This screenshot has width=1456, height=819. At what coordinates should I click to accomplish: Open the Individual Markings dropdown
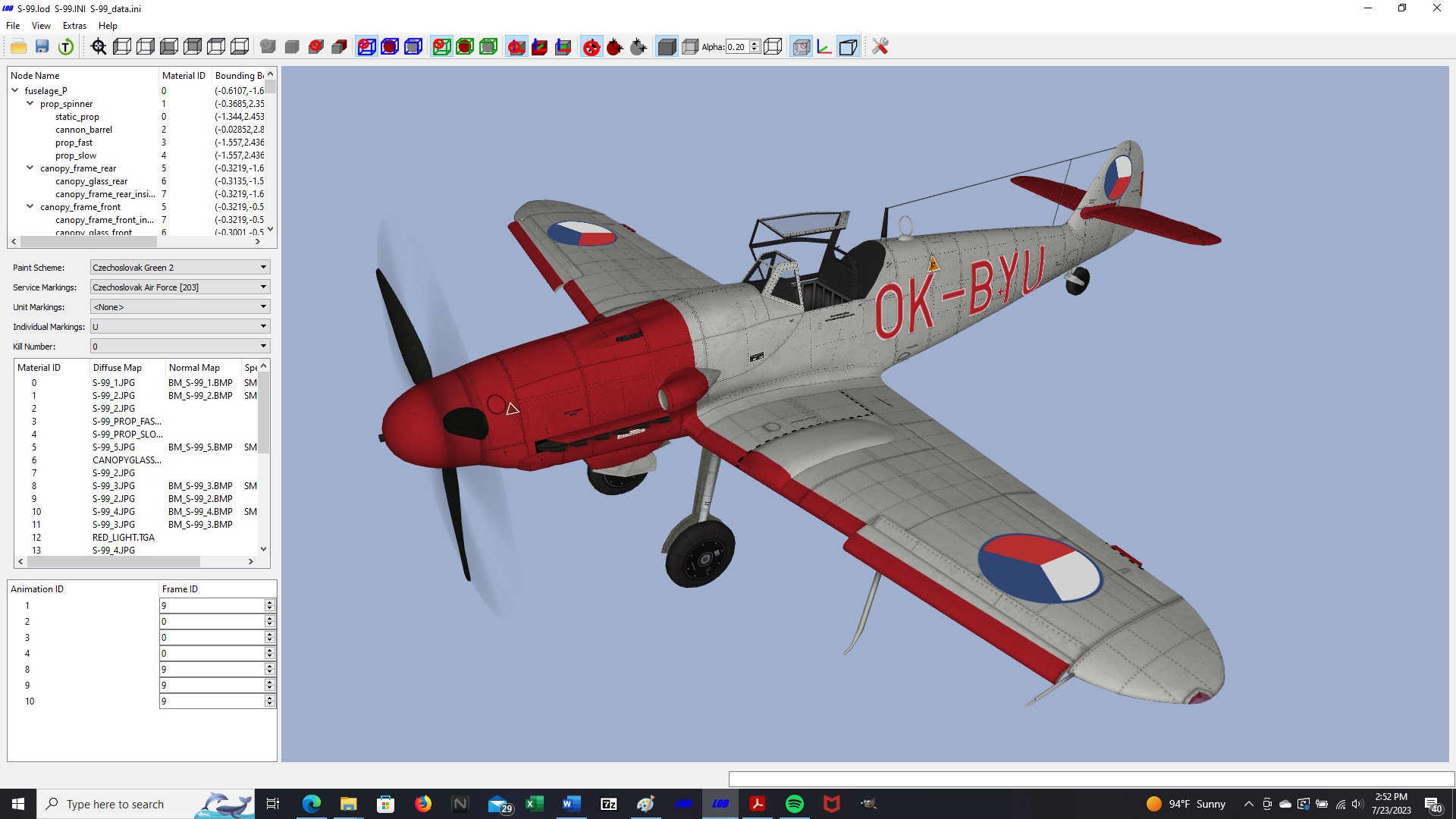[x=180, y=327]
